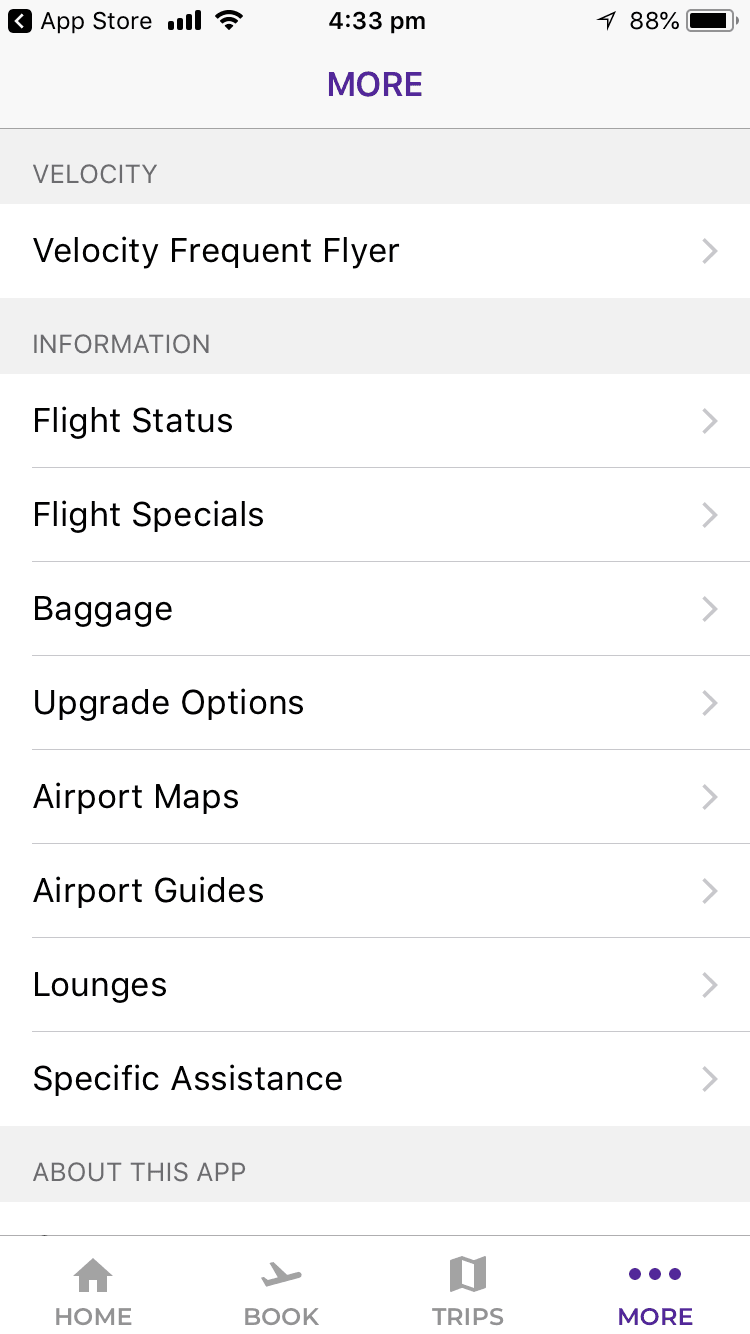750x1334 pixels.
Task: Open Specific Assistance information
Action: (x=188, y=1079)
